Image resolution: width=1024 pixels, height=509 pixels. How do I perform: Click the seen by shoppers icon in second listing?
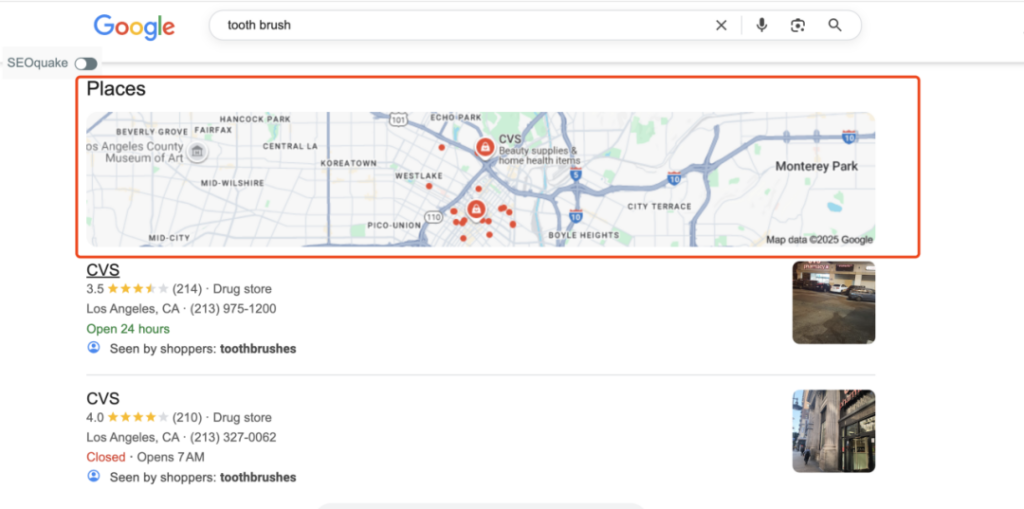click(x=94, y=477)
